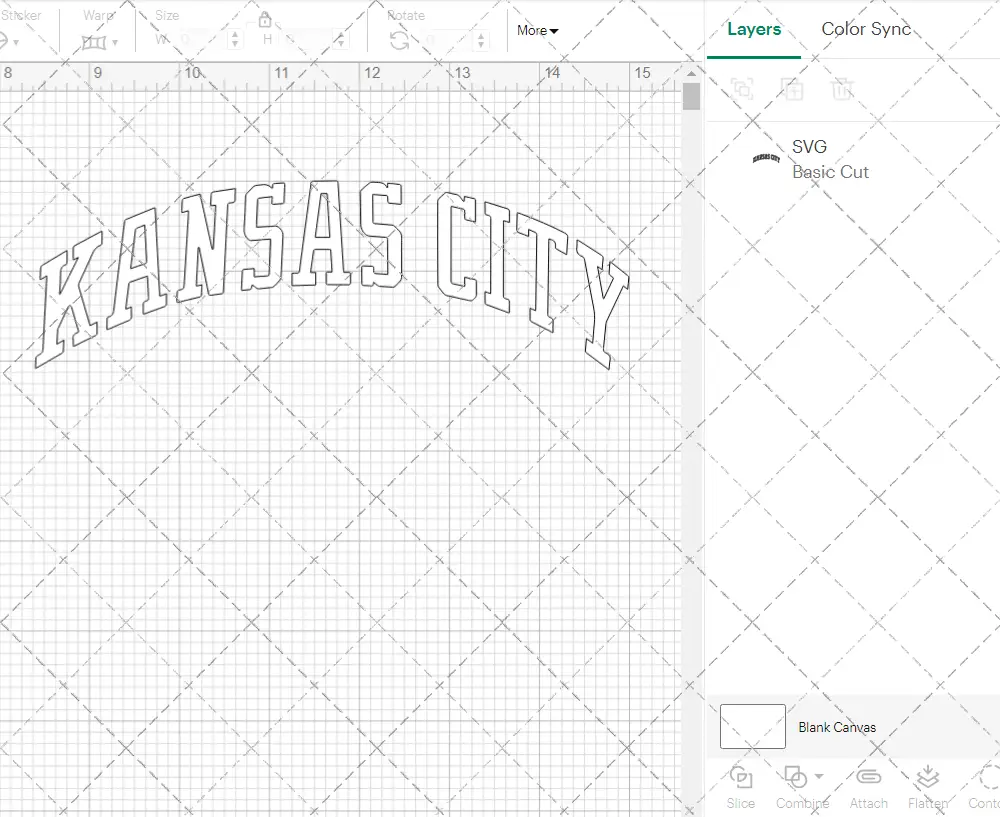Select the Layers tab
Screen dimensions: 1000x817
click(754, 29)
